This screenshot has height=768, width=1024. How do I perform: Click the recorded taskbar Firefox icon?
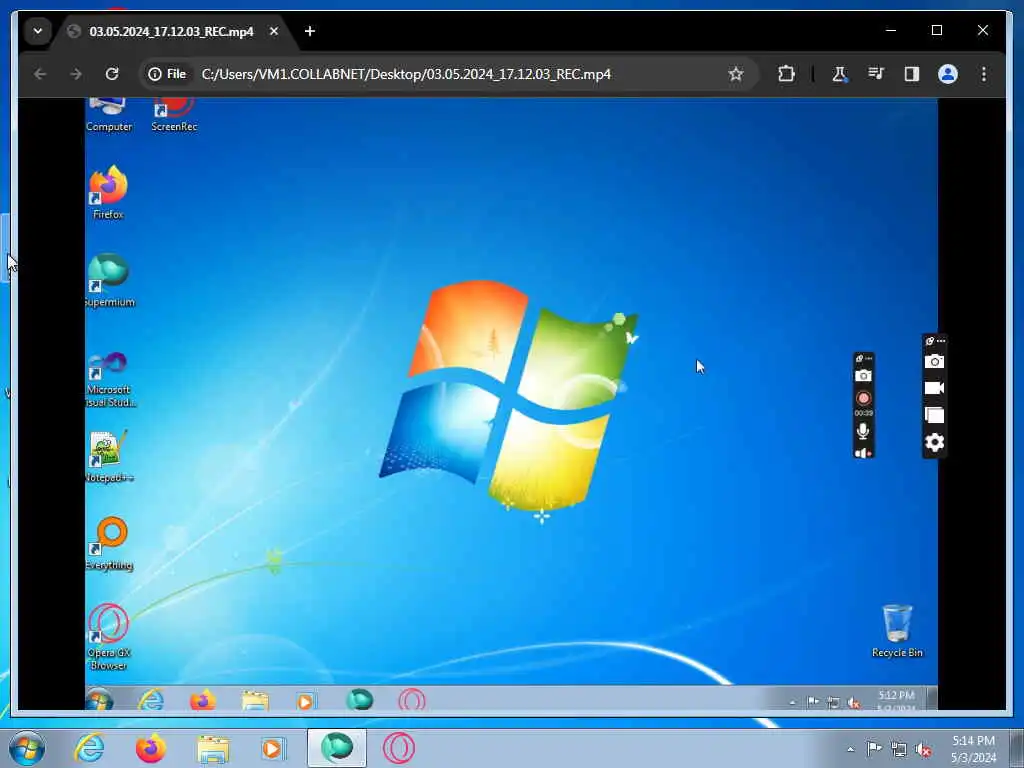(202, 700)
